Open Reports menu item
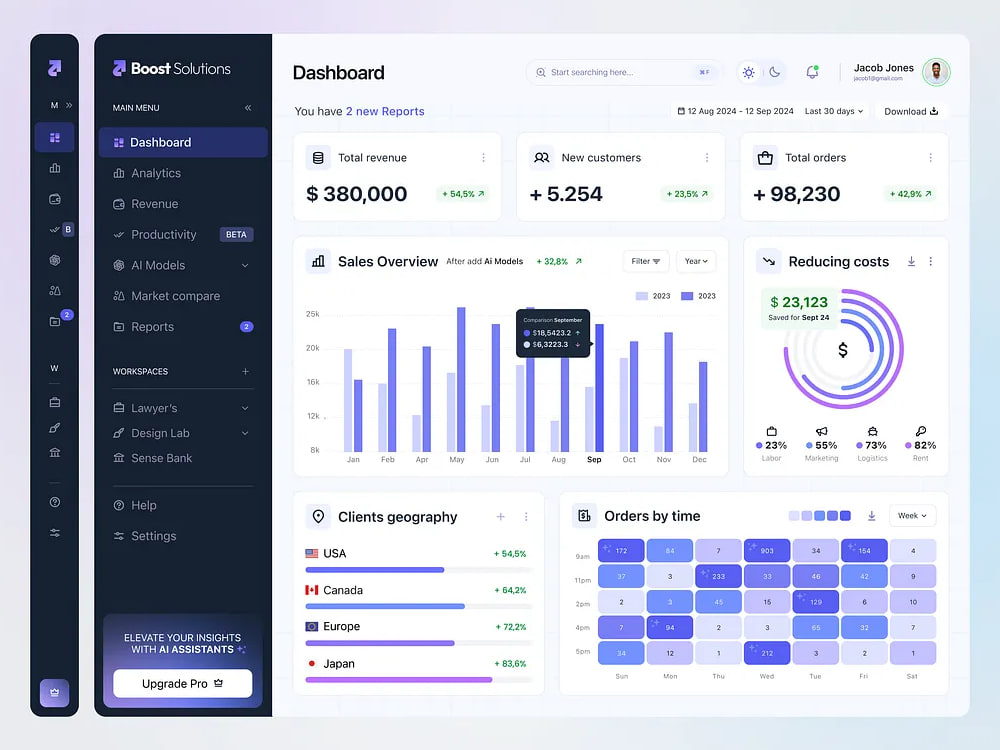Viewport: 1000px width, 750px height. [x=183, y=327]
